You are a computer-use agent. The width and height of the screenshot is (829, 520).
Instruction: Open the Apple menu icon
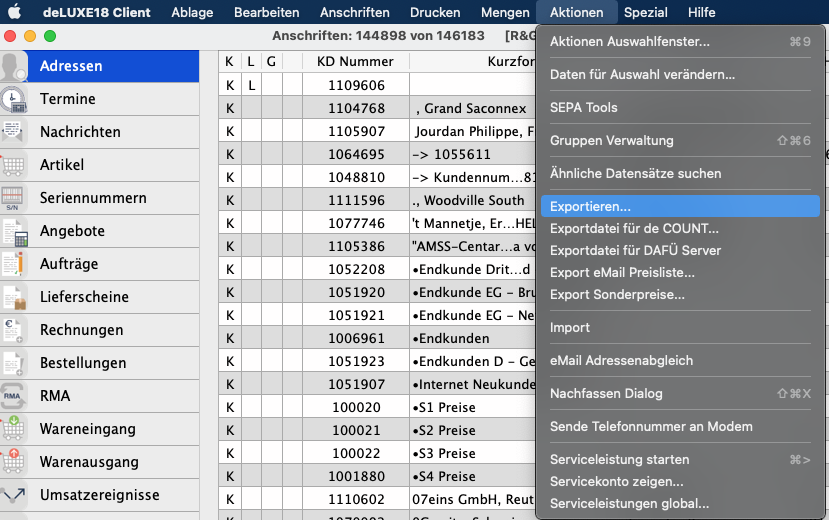14,12
